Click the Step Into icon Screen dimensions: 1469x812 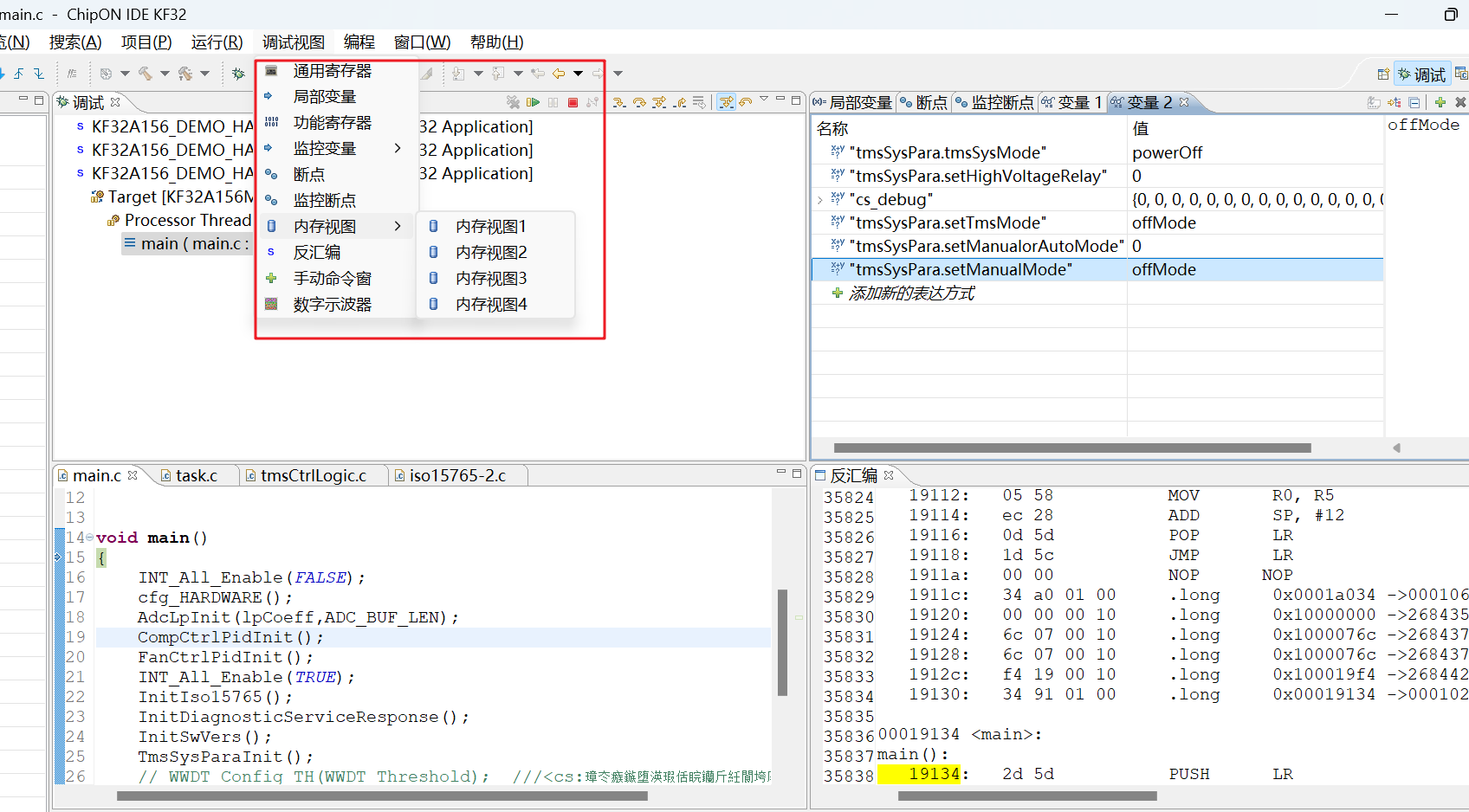pos(619,102)
